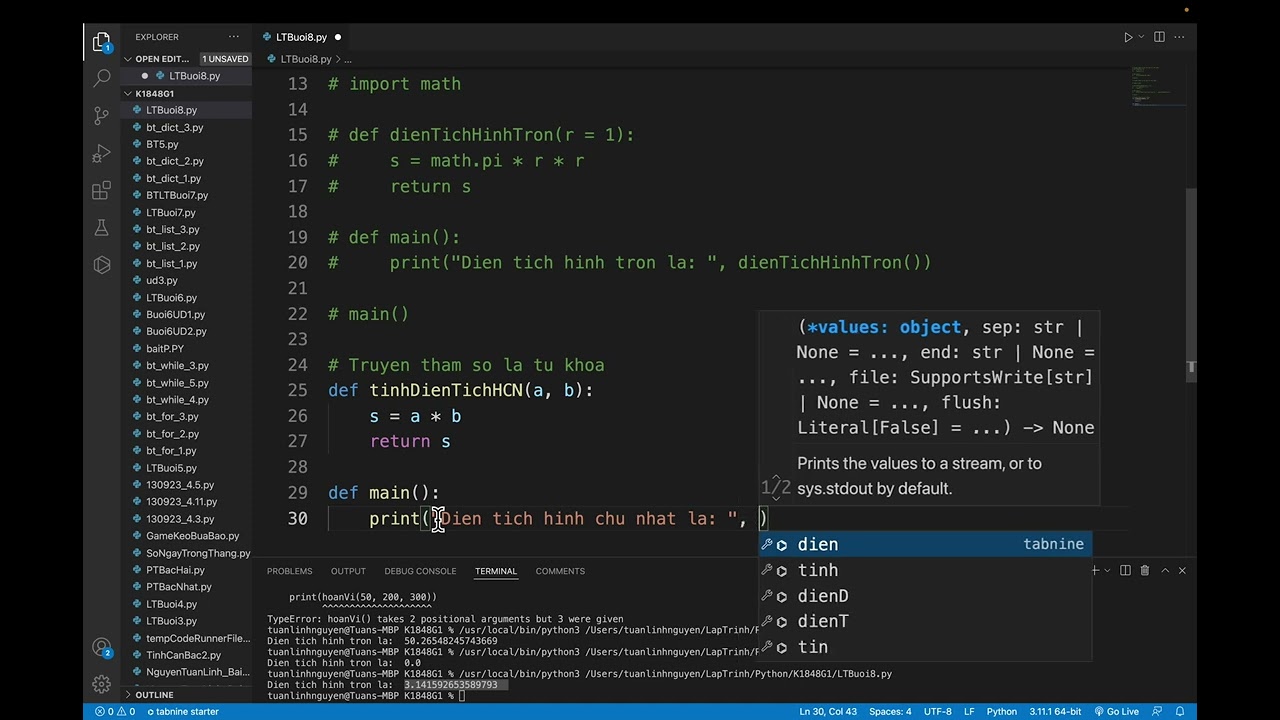Viewport: 1280px width, 720px height.
Task: Switch to the Comments tab
Action: click(x=560, y=571)
